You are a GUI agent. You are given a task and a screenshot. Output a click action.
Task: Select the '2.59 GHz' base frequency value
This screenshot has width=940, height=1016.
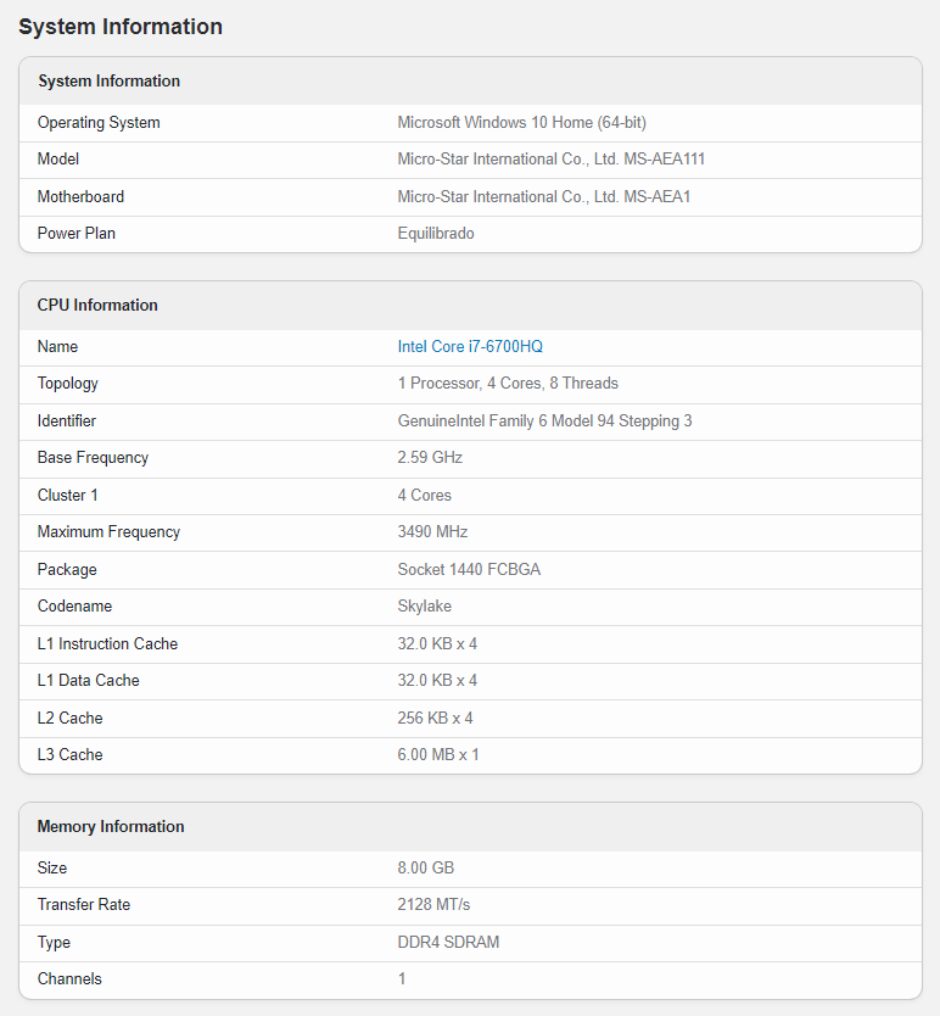430,457
